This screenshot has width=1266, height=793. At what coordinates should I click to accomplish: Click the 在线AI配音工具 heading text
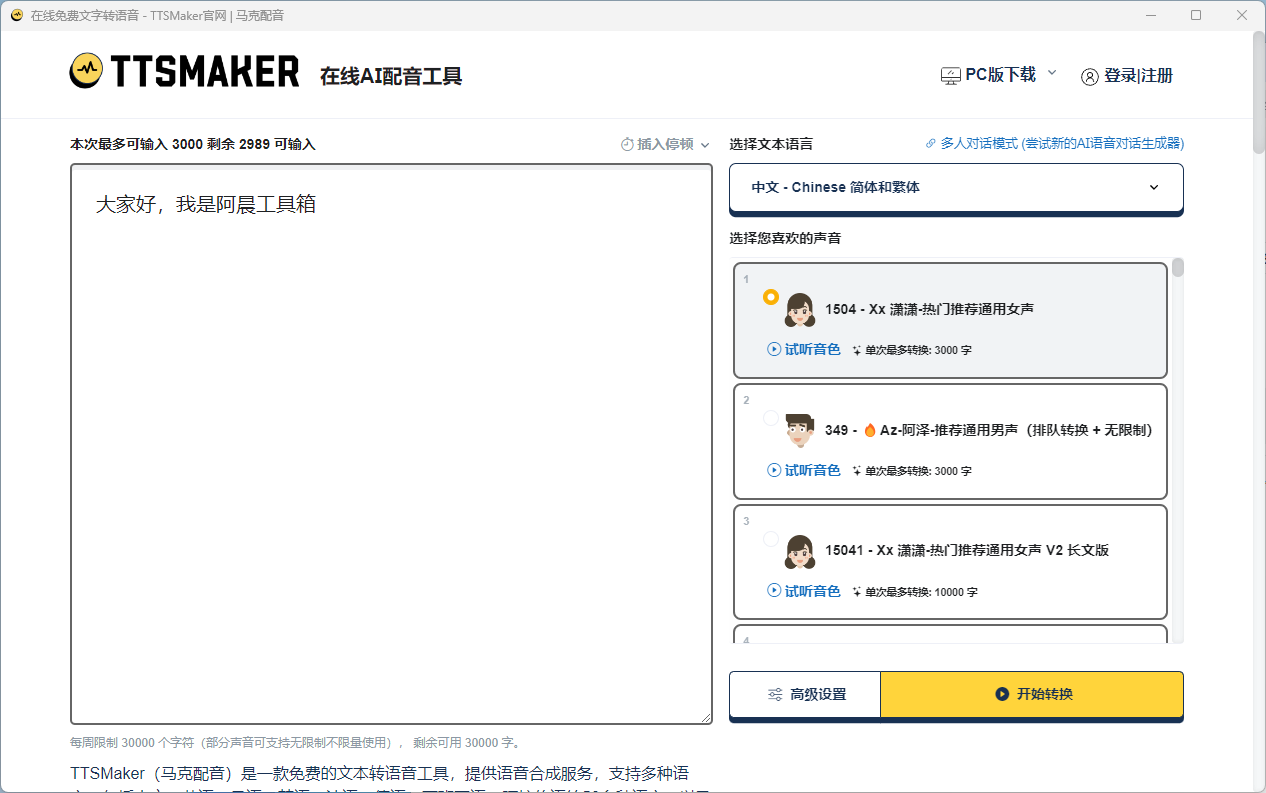[x=391, y=76]
